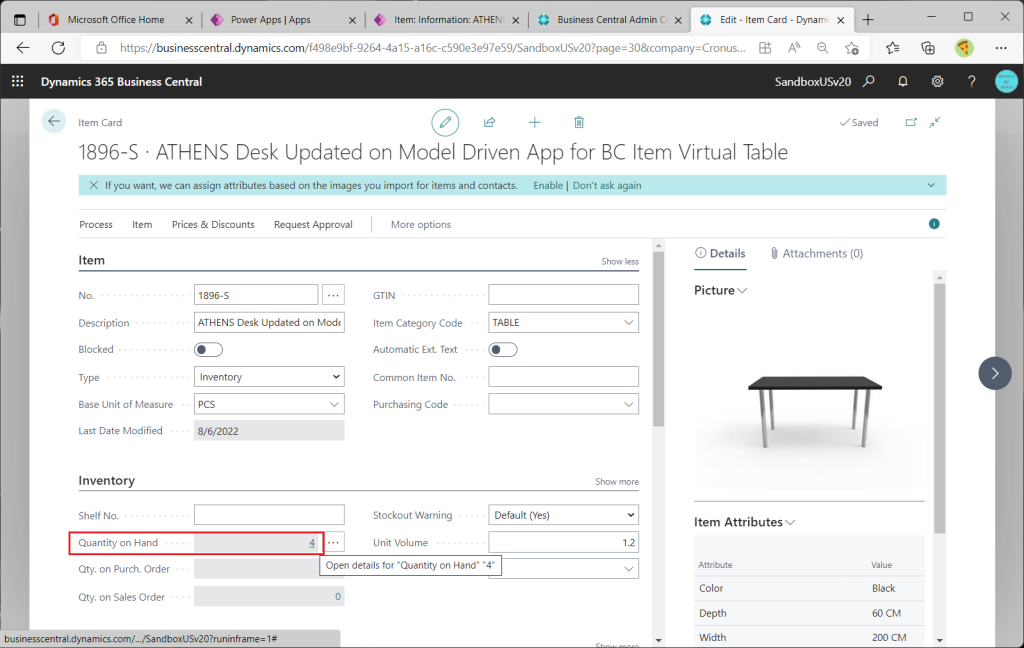Click the Shelf No. input field
Image resolution: width=1024 pixels, height=648 pixels.
coord(269,515)
